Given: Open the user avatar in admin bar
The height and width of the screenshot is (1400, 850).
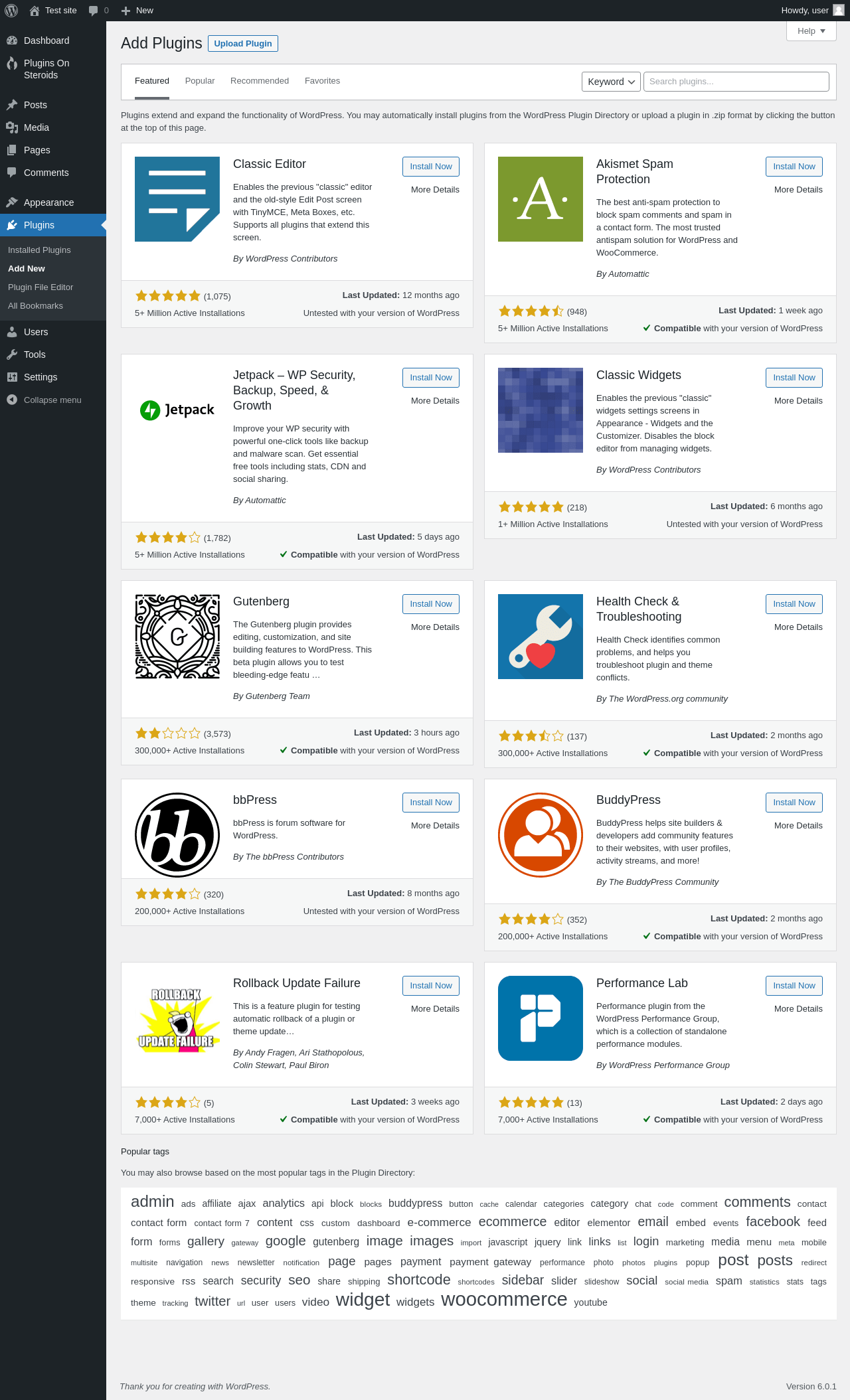Looking at the screenshot, I should click(x=839, y=11).
